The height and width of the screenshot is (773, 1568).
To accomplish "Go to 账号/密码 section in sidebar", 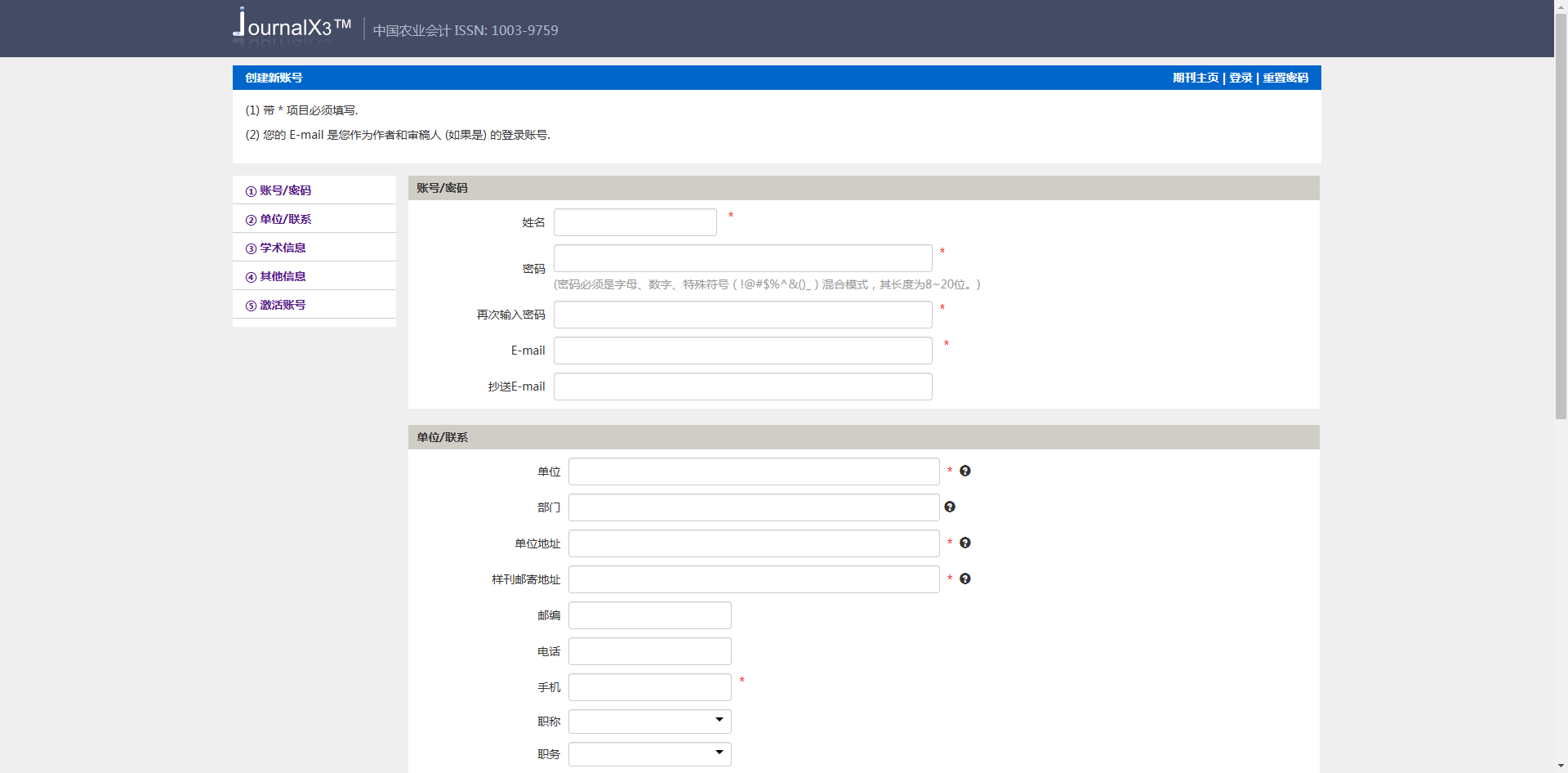I will 285,190.
